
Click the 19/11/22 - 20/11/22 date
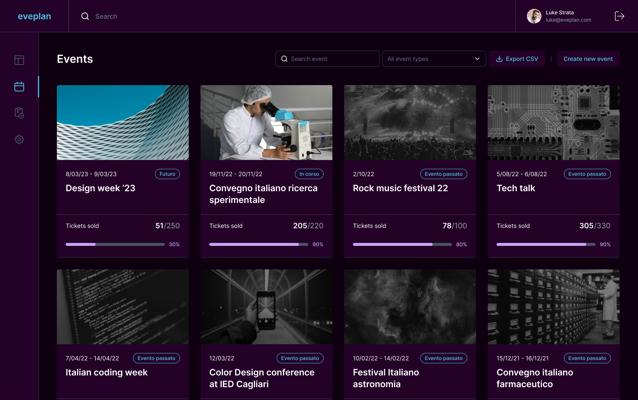pyautogui.click(x=236, y=174)
